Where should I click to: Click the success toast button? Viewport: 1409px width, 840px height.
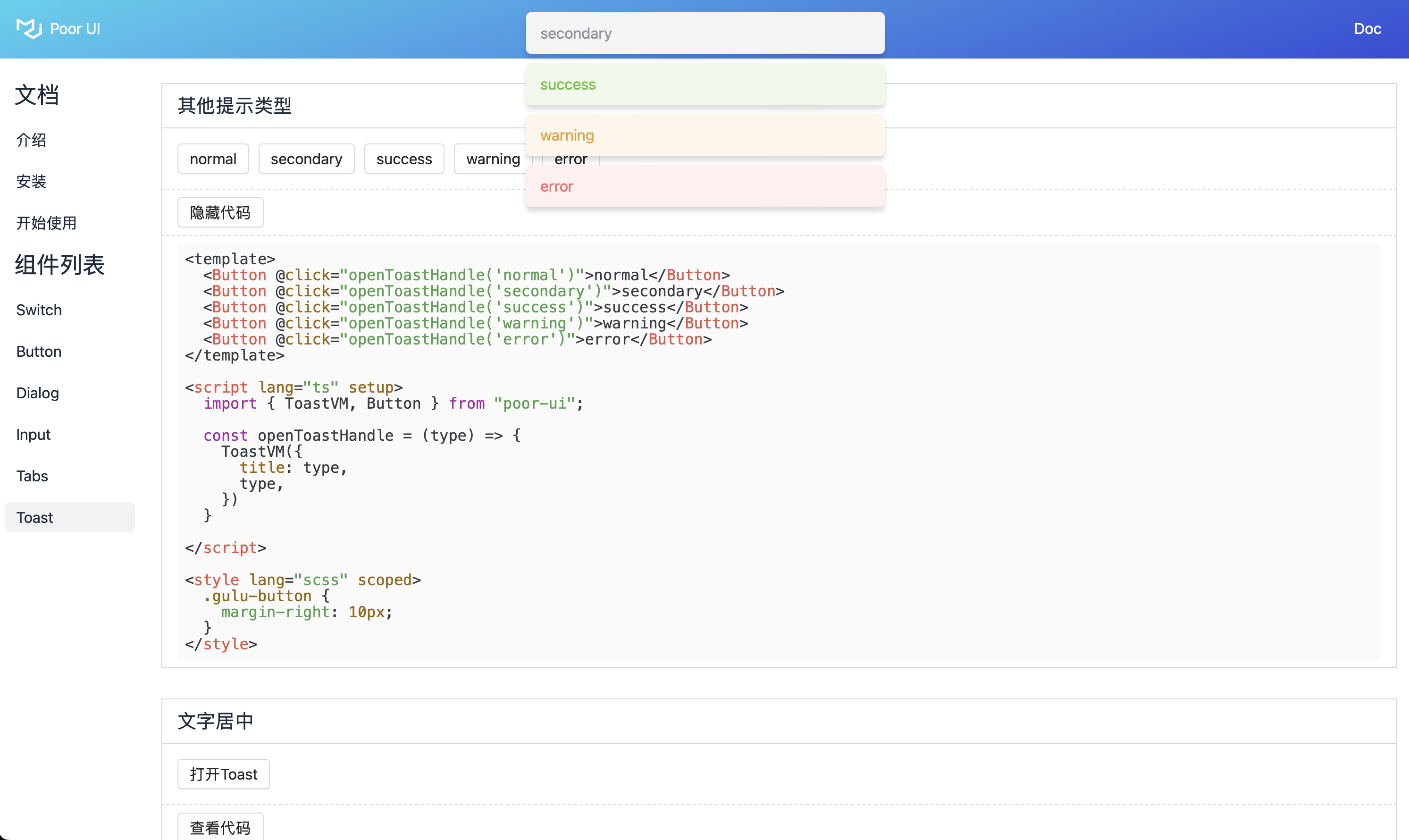click(x=404, y=159)
